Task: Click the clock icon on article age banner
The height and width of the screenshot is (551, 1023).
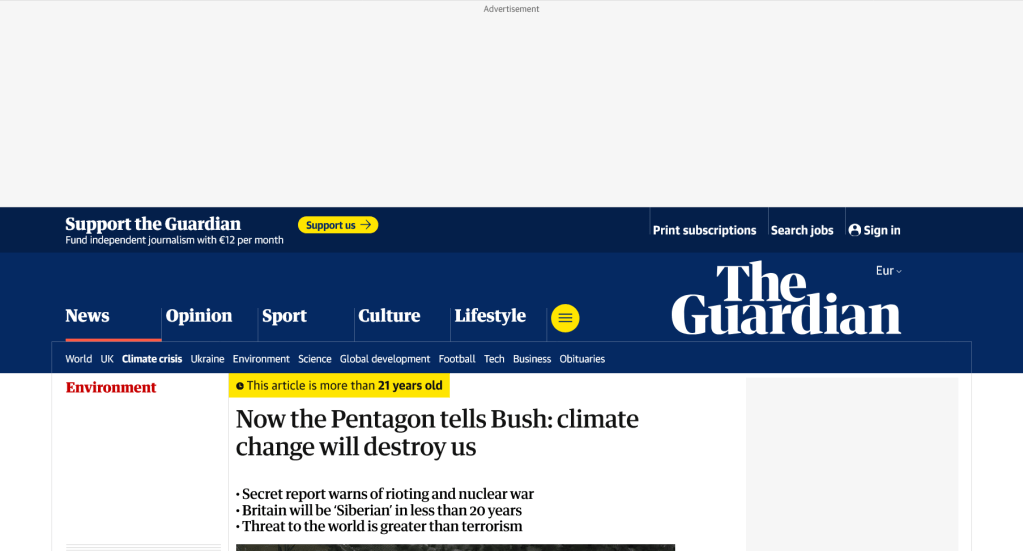Action: click(240, 386)
